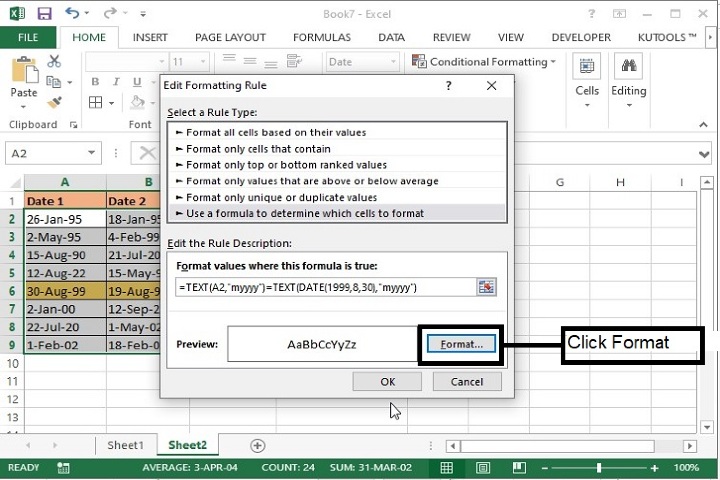
Task: Switch to the FORMULAS tab
Action: click(321, 37)
